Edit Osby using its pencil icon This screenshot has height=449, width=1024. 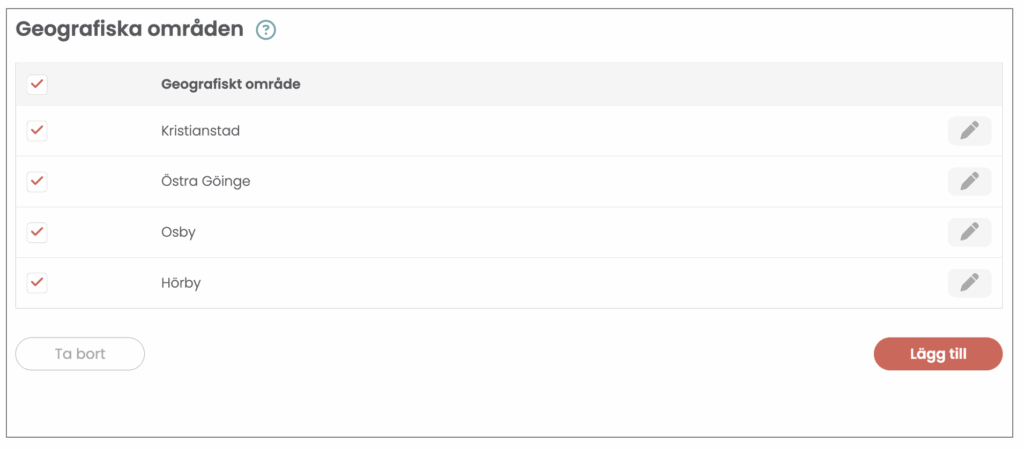click(969, 232)
